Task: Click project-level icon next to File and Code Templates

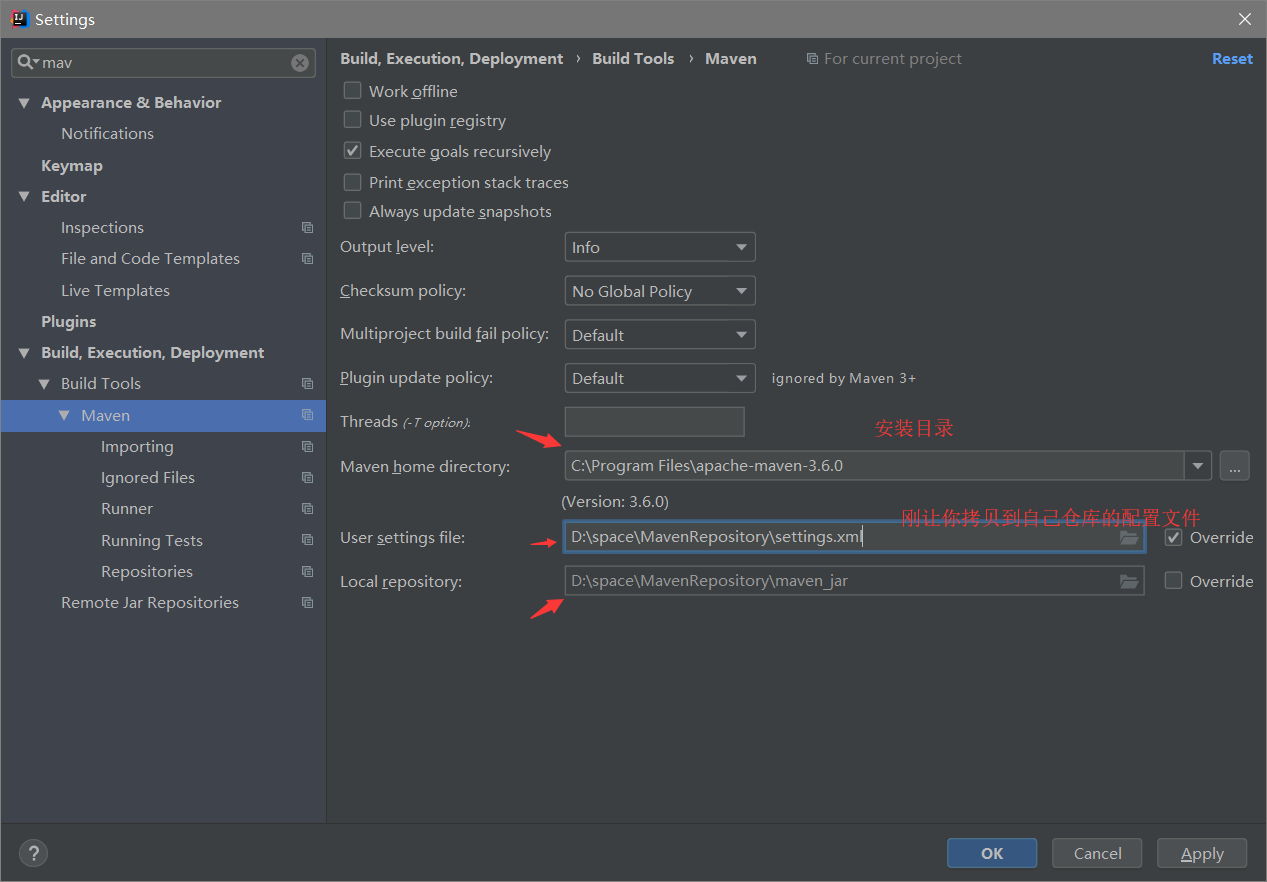Action: (x=307, y=259)
